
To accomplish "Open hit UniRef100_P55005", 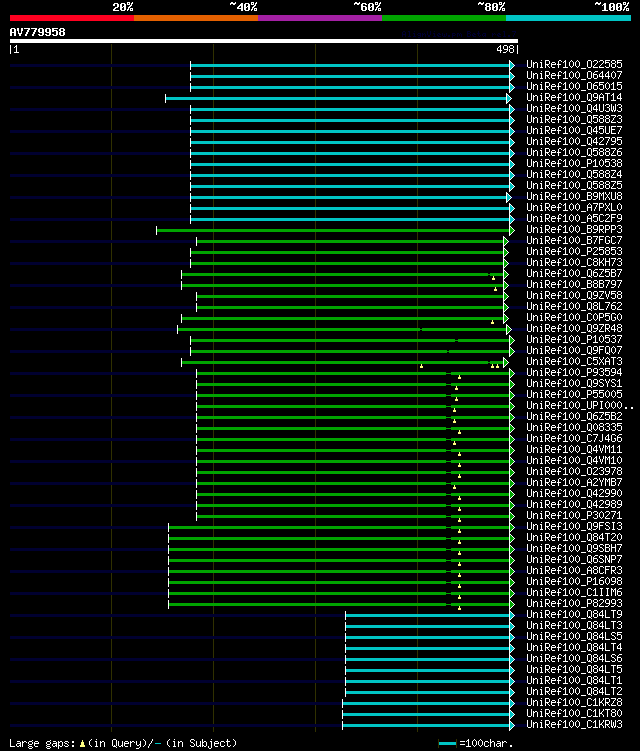I will point(574,395).
